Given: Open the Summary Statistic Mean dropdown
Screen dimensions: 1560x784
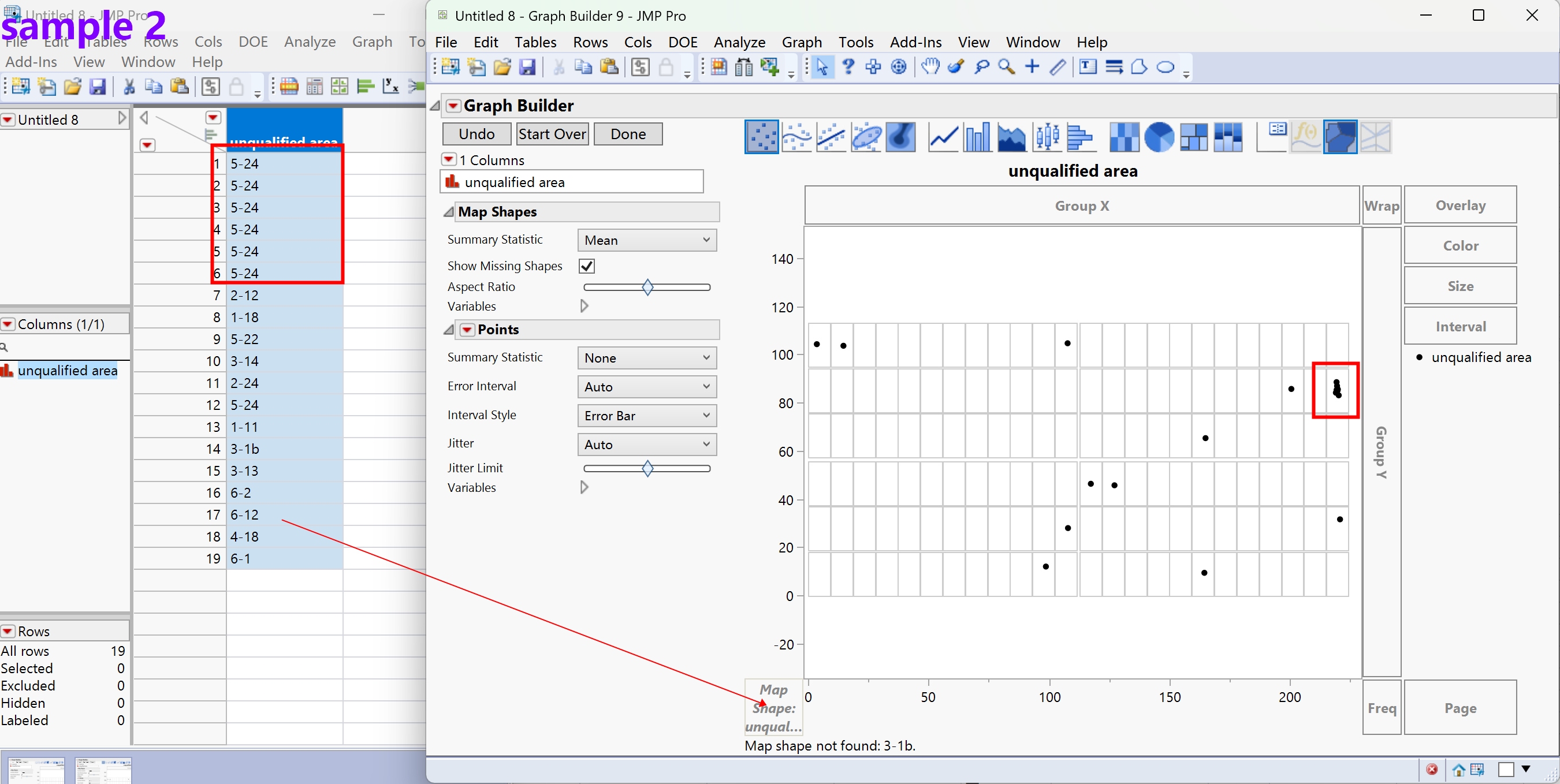Looking at the screenshot, I should pos(646,240).
